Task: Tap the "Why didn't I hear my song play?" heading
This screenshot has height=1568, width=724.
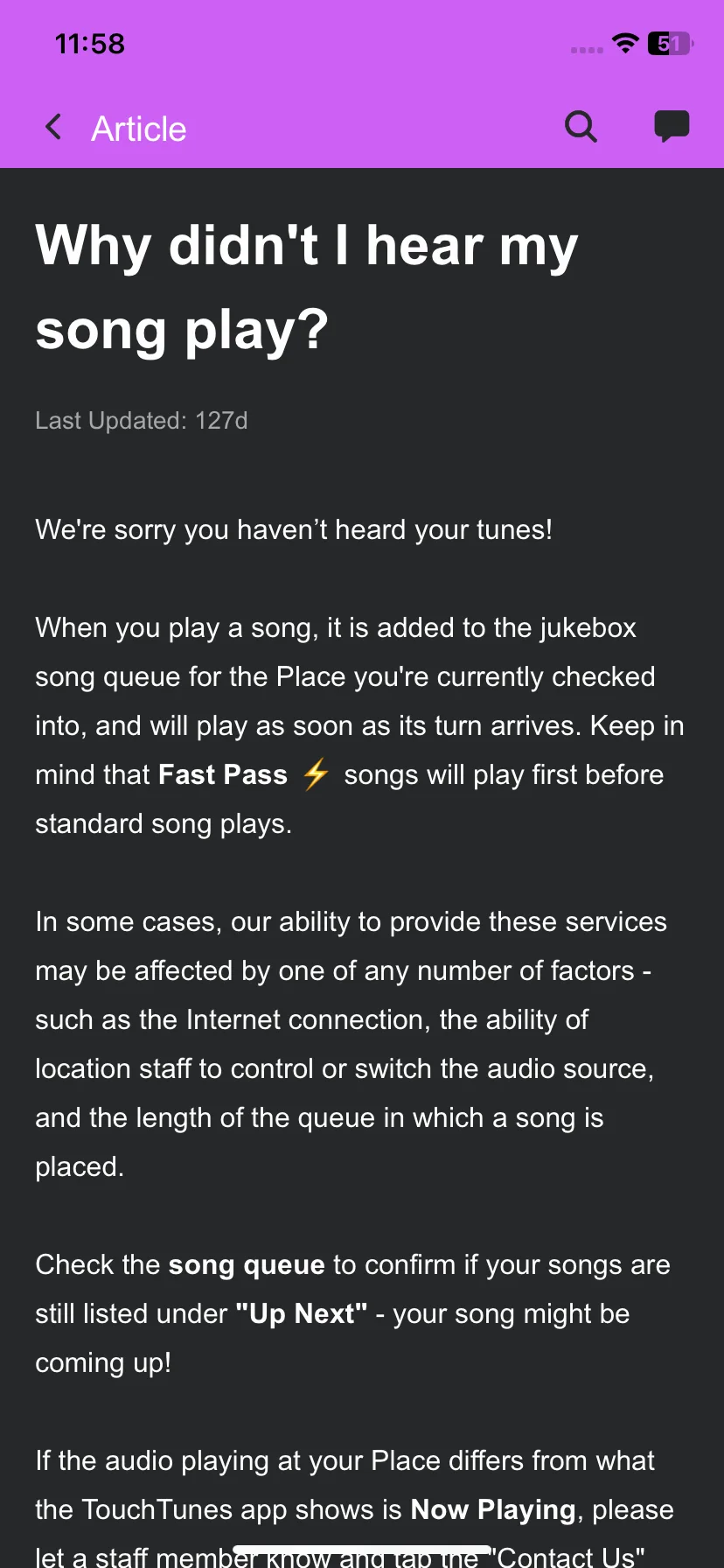Action: (307, 287)
